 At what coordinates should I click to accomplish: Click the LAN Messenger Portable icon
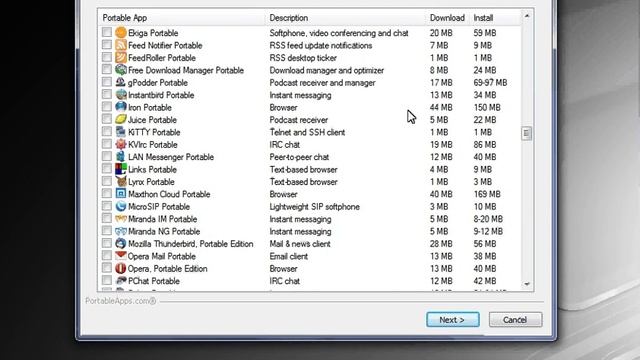pos(121,156)
